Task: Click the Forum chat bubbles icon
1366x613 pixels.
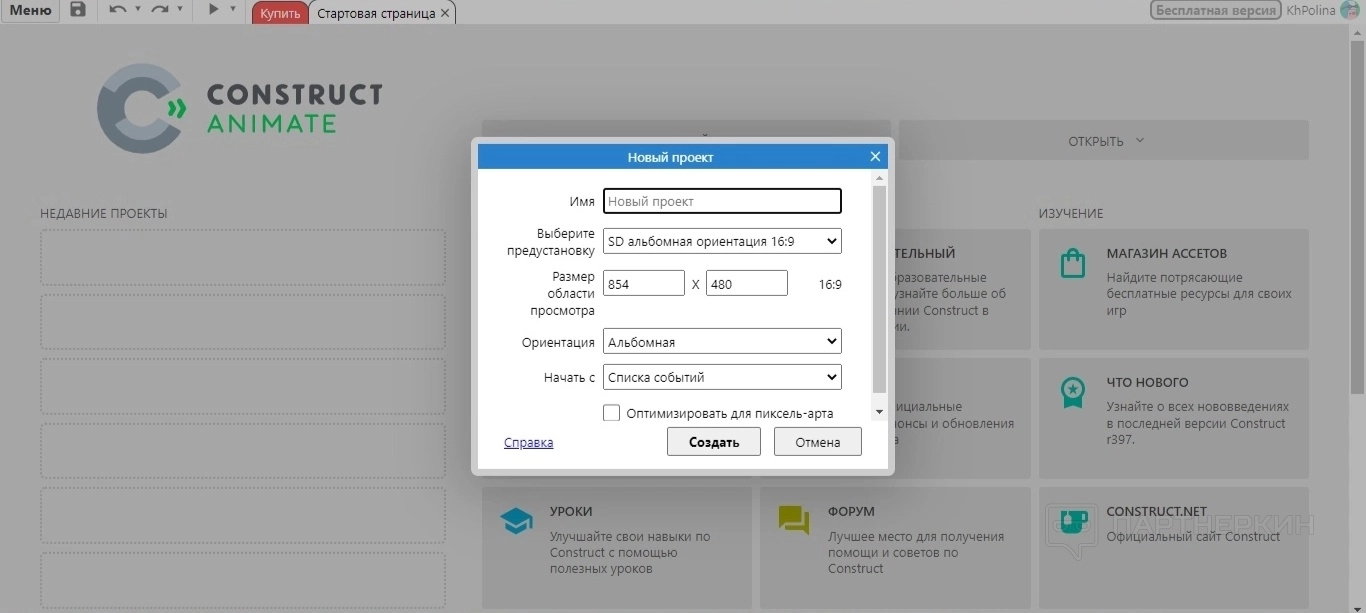Action: click(794, 521)
